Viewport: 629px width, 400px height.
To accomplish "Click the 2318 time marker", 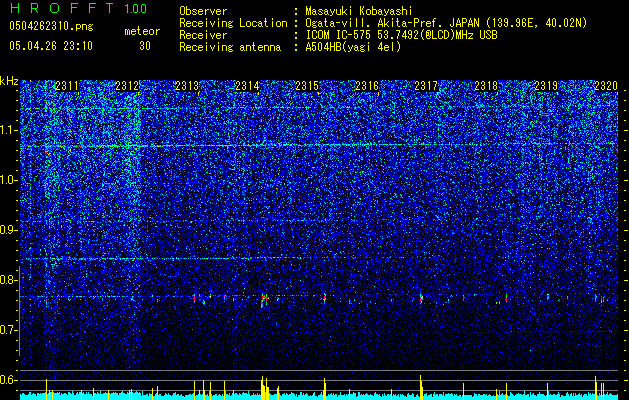I will [486, 86].
